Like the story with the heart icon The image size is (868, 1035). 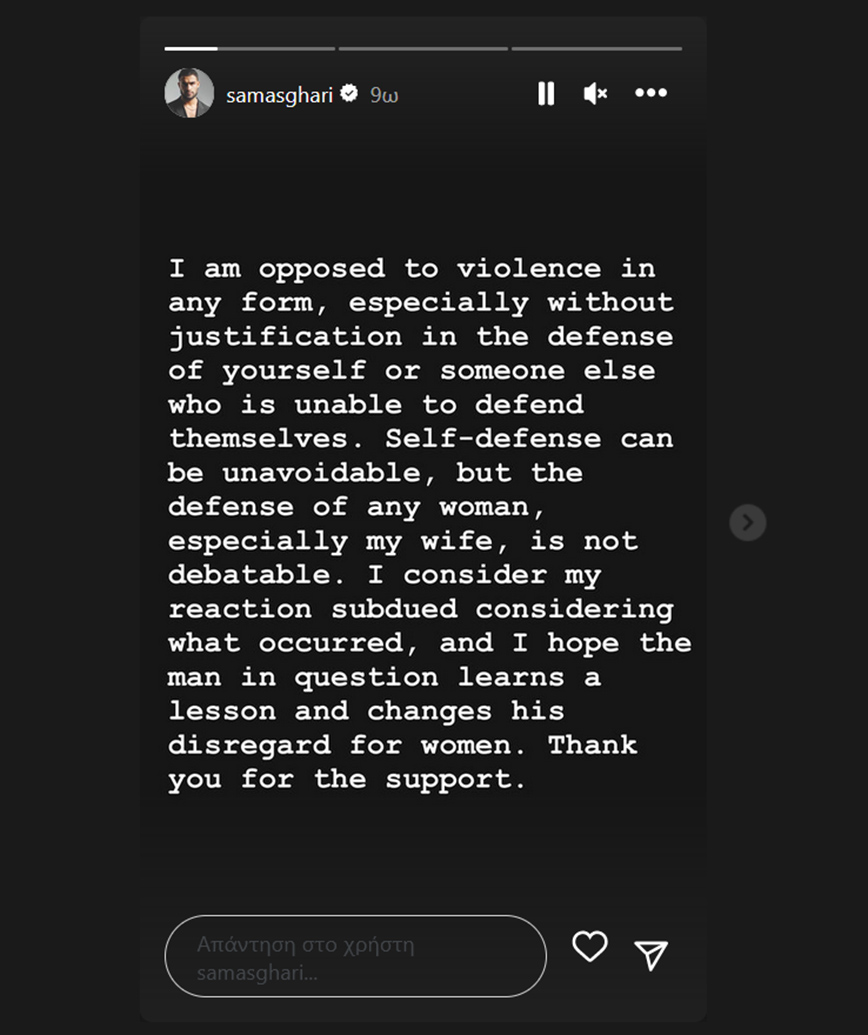tap(590, 946)
